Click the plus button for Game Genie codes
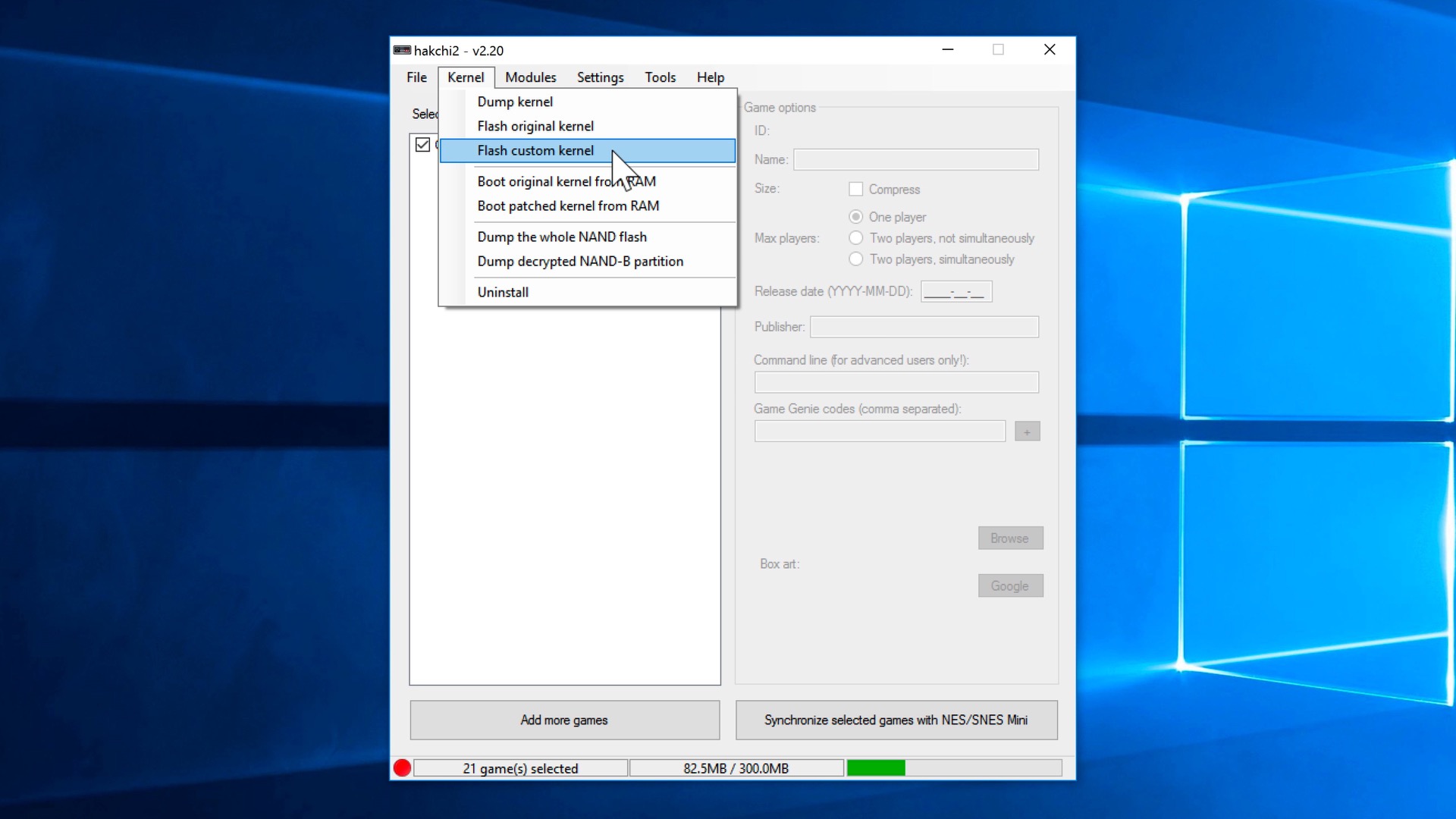 point(1027,431)
